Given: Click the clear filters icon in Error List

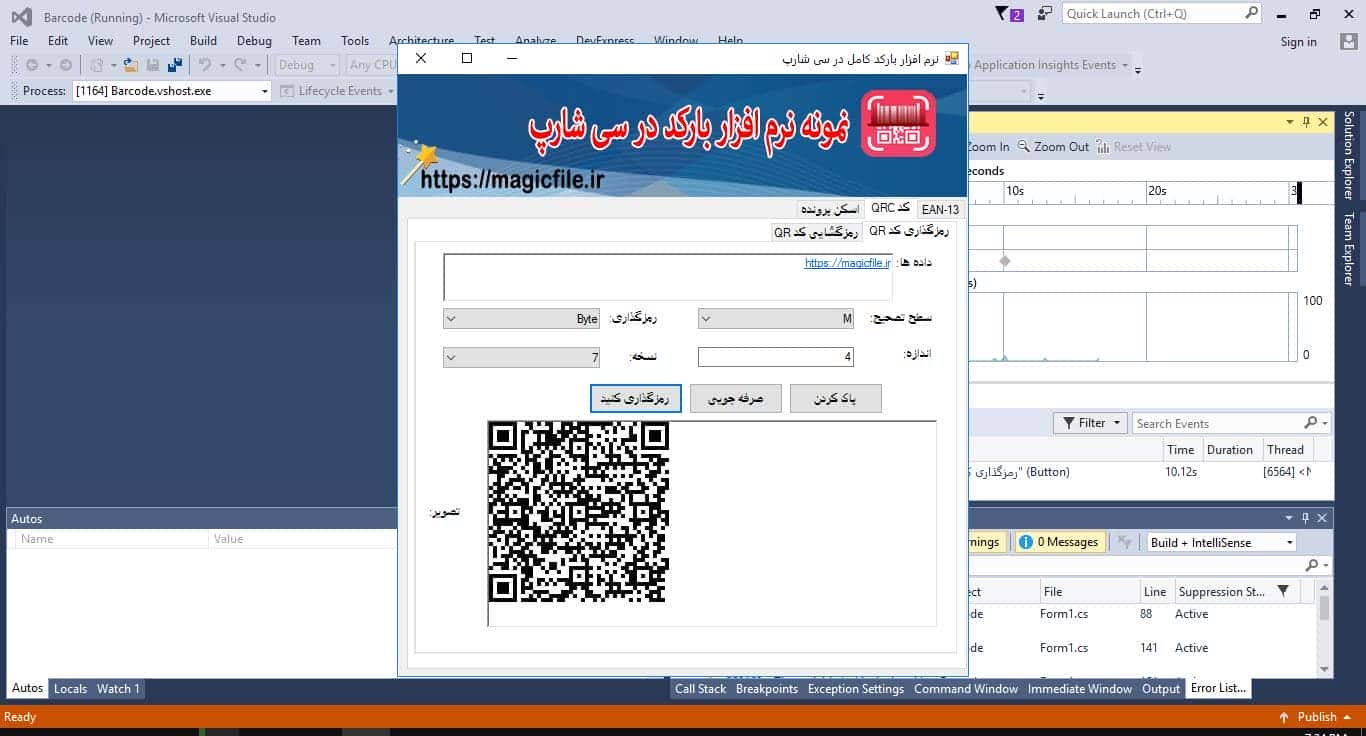Looking at the screenshot, I should pyautogui.click(x=1125, y=542).
